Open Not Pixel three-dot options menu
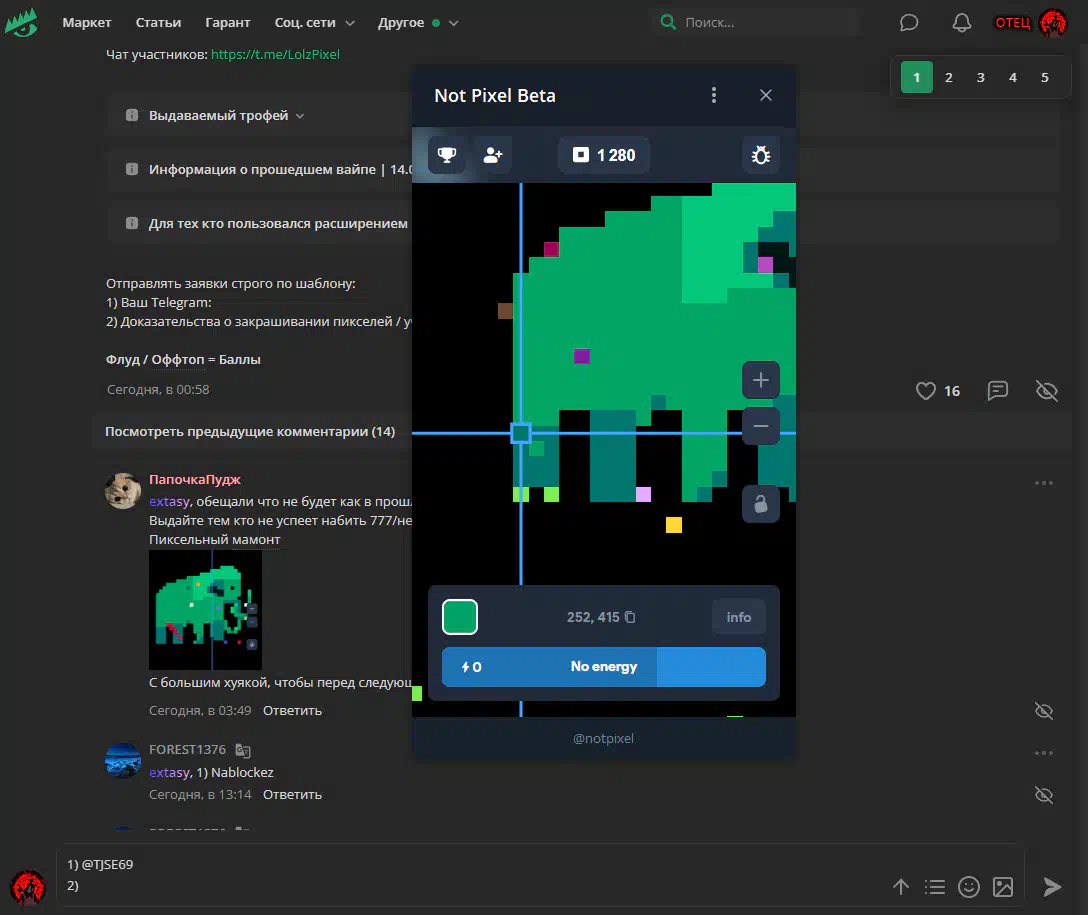Image resolution: width=1088 pixels, height=915 pixels. point(713,95)
